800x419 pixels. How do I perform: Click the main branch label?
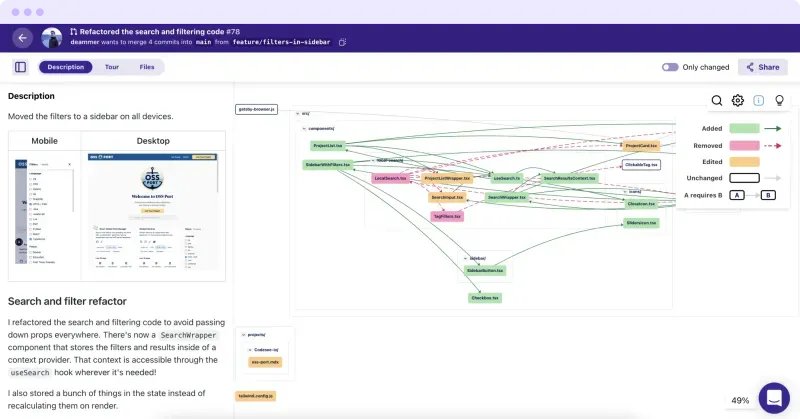pos(203,42)
